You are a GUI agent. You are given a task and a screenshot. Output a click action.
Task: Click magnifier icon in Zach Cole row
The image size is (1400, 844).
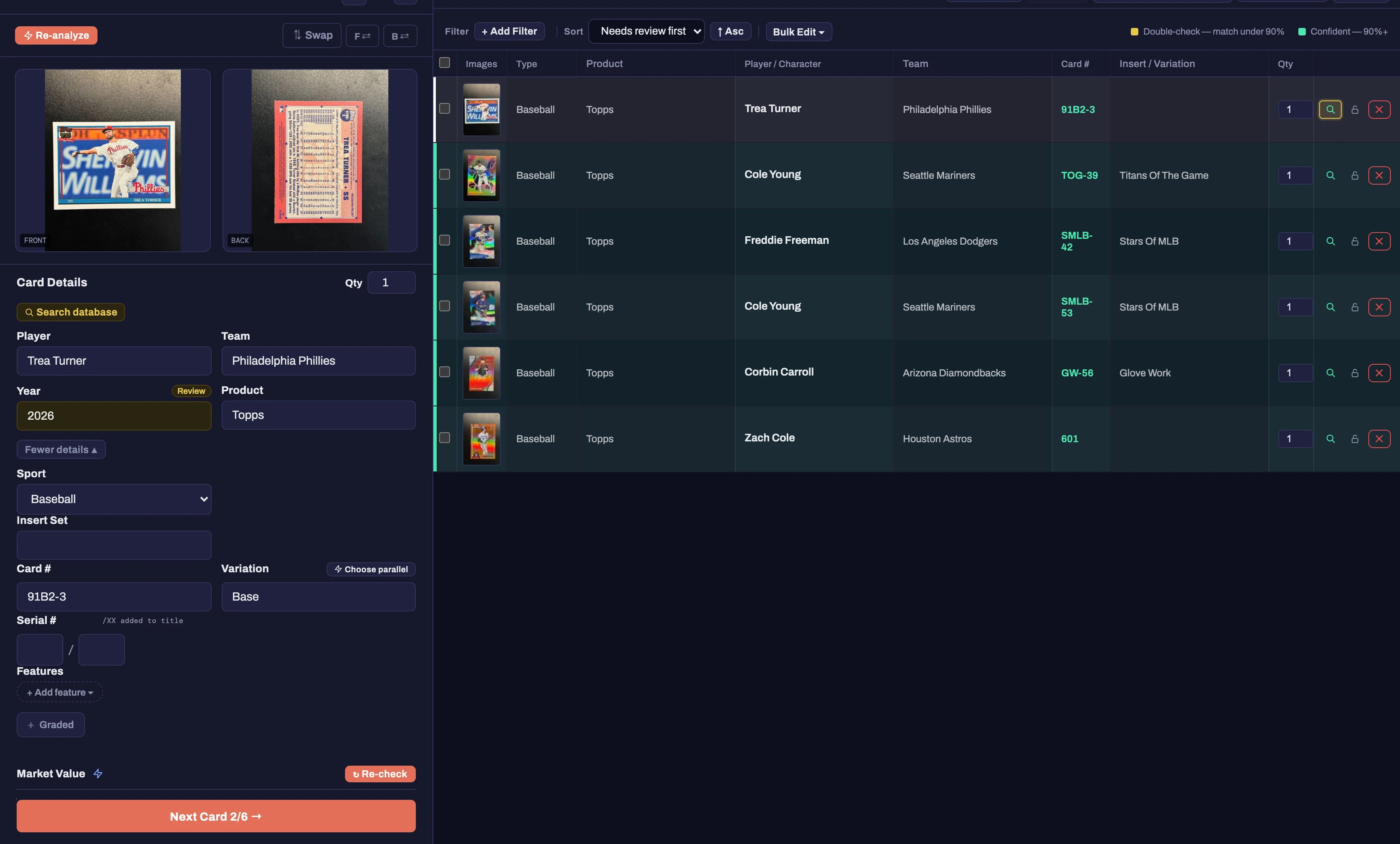[x=1330, y=439]
